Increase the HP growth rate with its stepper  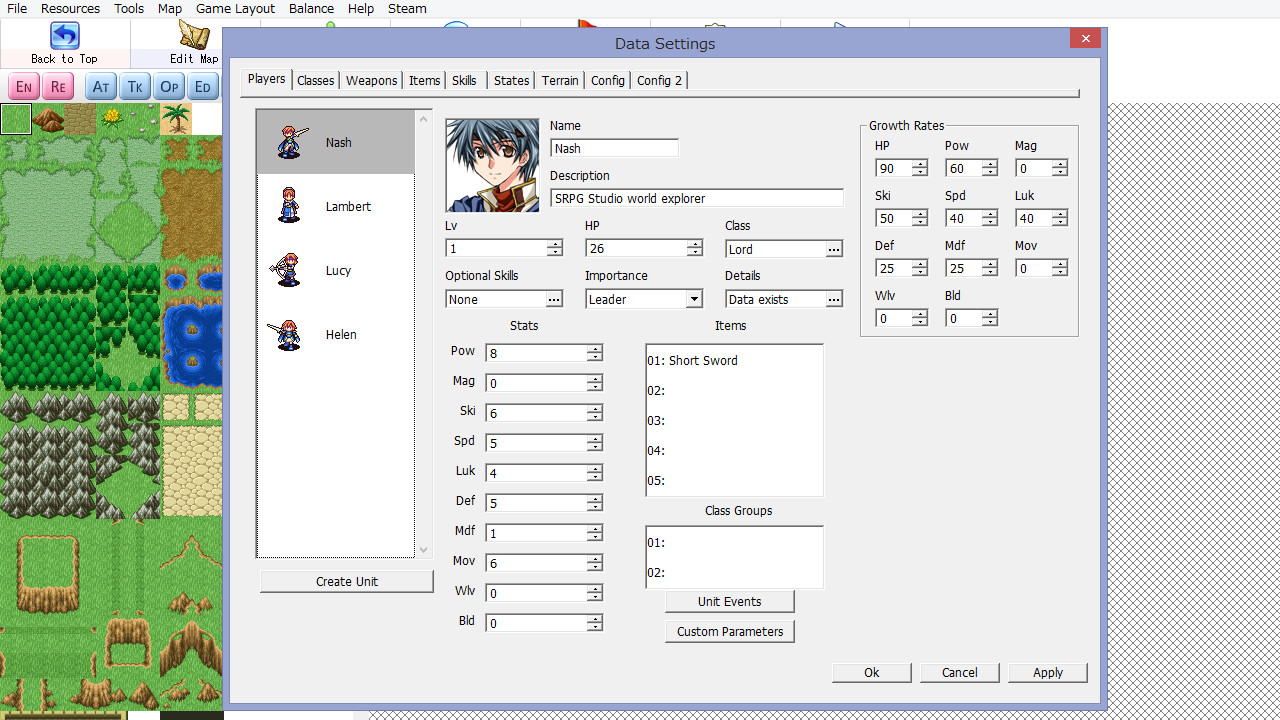[x=919, y=163]
